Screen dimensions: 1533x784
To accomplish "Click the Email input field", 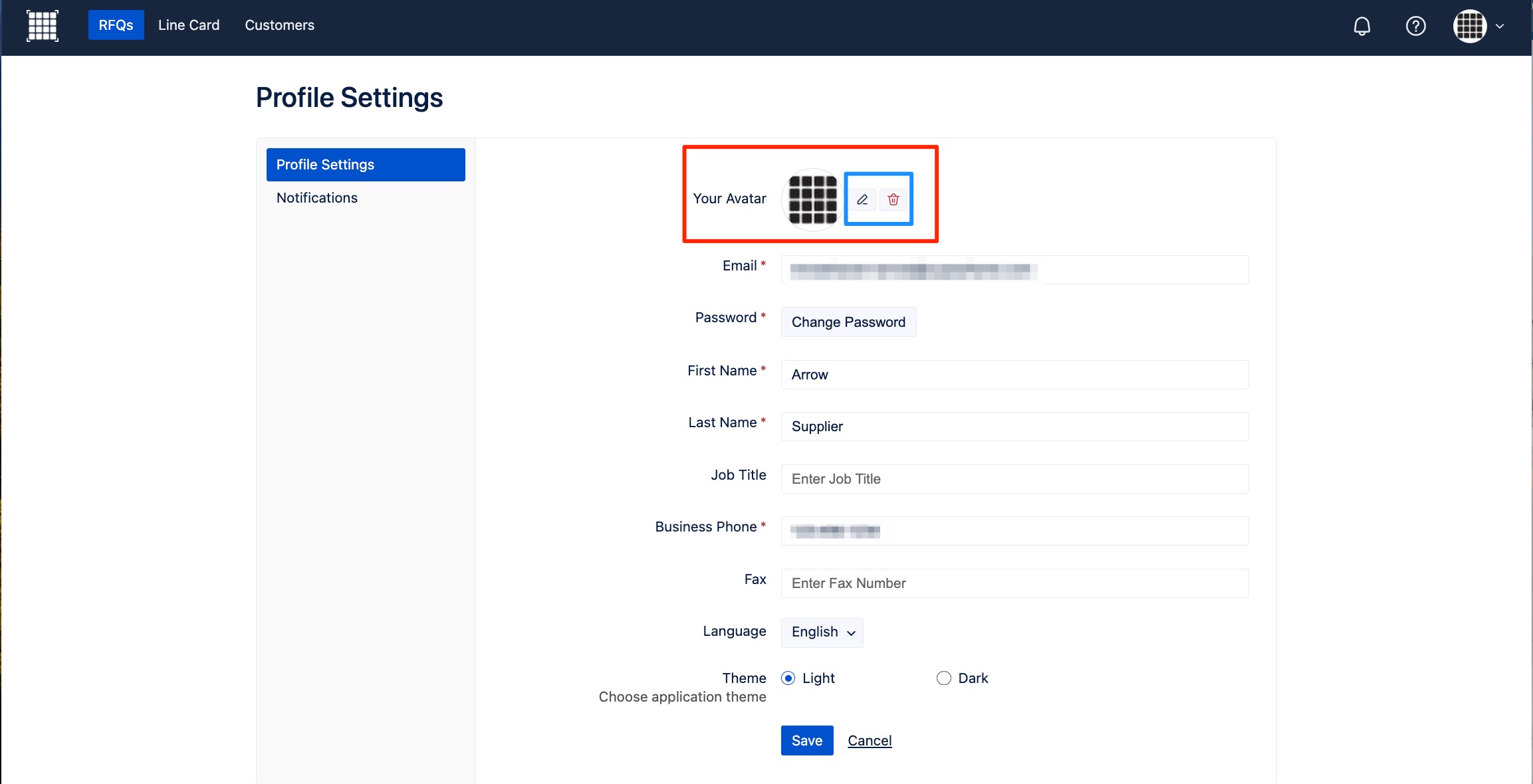I will (x=1014, y=270).
